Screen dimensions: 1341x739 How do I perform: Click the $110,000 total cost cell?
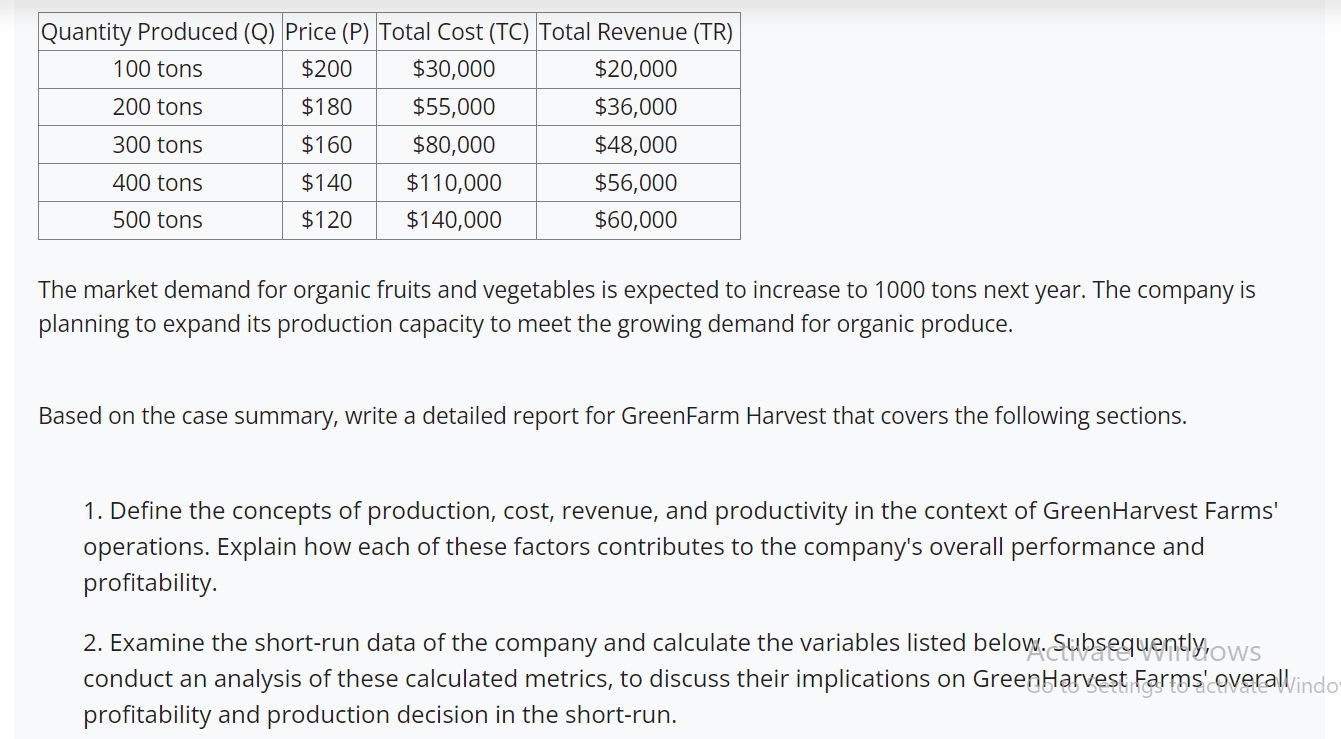click(x=454, y=183)
